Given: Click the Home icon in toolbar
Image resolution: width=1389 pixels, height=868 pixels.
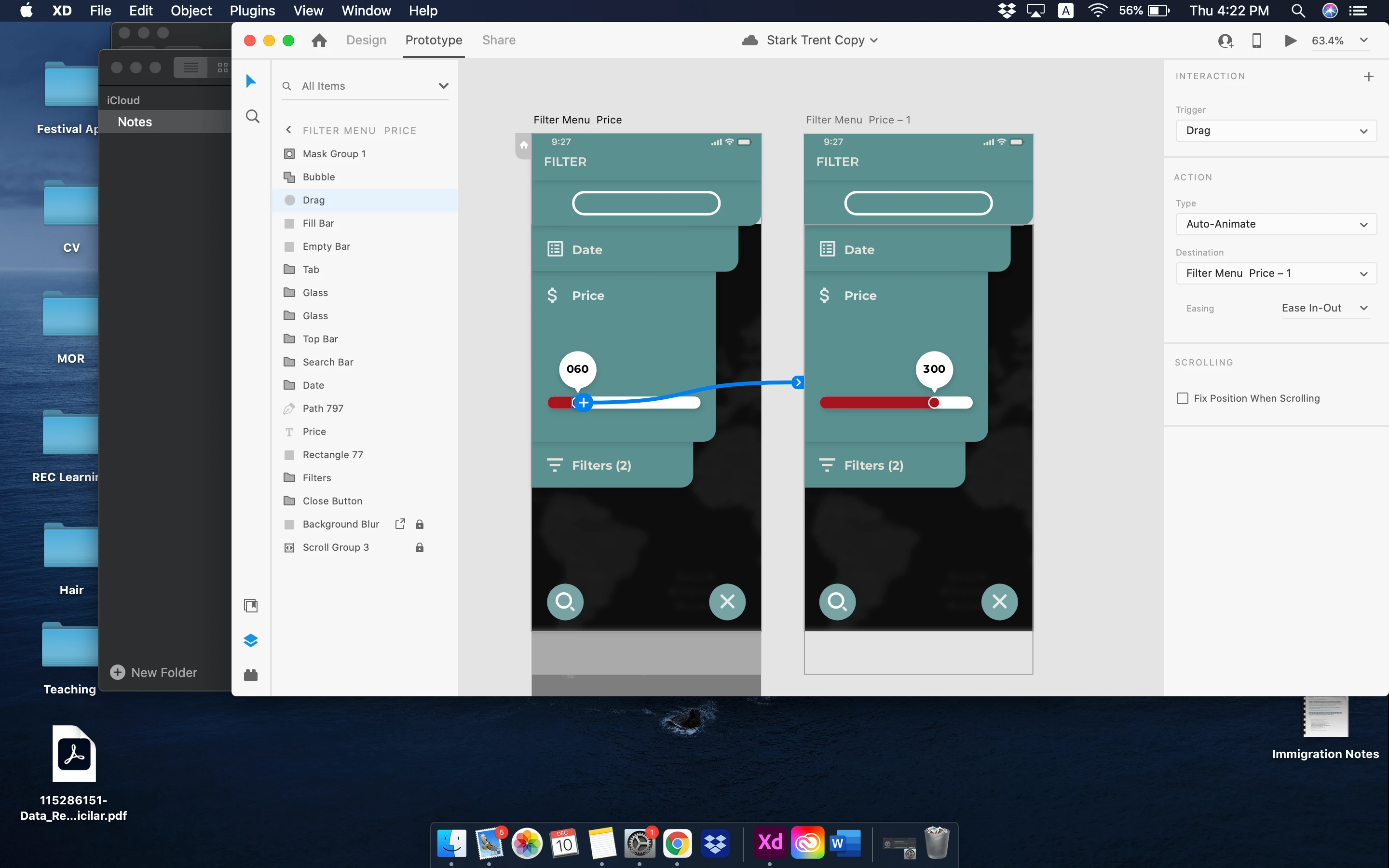Looking at the screenshot, I should click(x=319, y=40).
